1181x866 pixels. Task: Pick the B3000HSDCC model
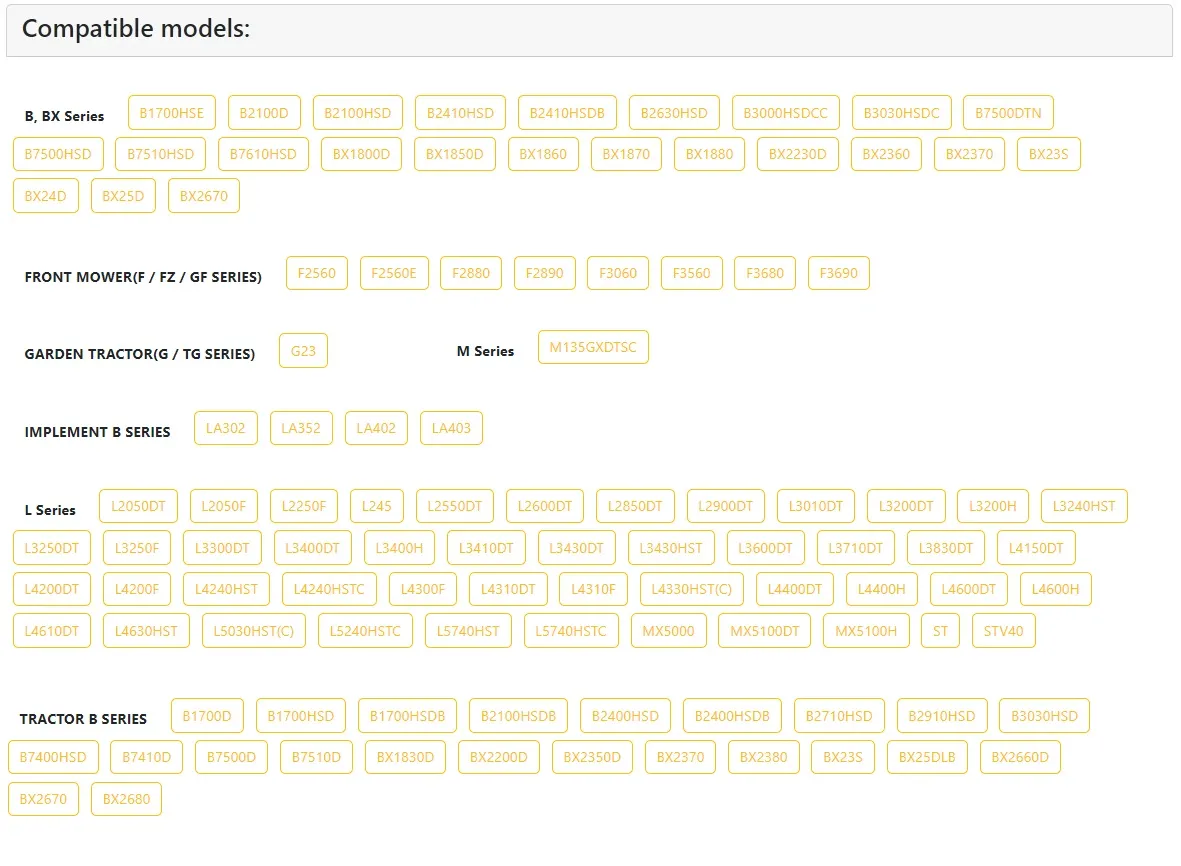point(786,113)
